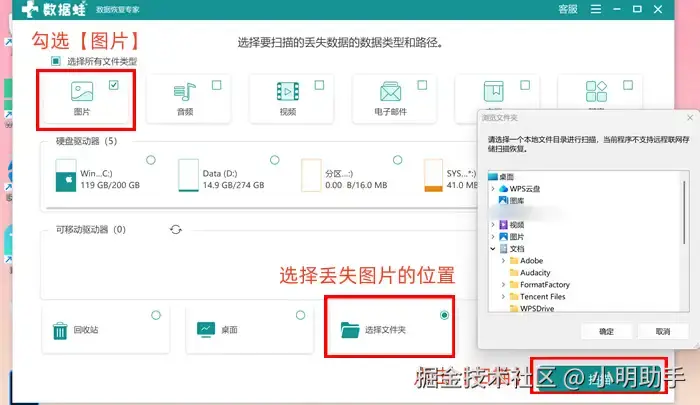This screenshot has width=700, height=405.
Task: Select the 选择文件夹 radio button
Action: tap(444, 315)
